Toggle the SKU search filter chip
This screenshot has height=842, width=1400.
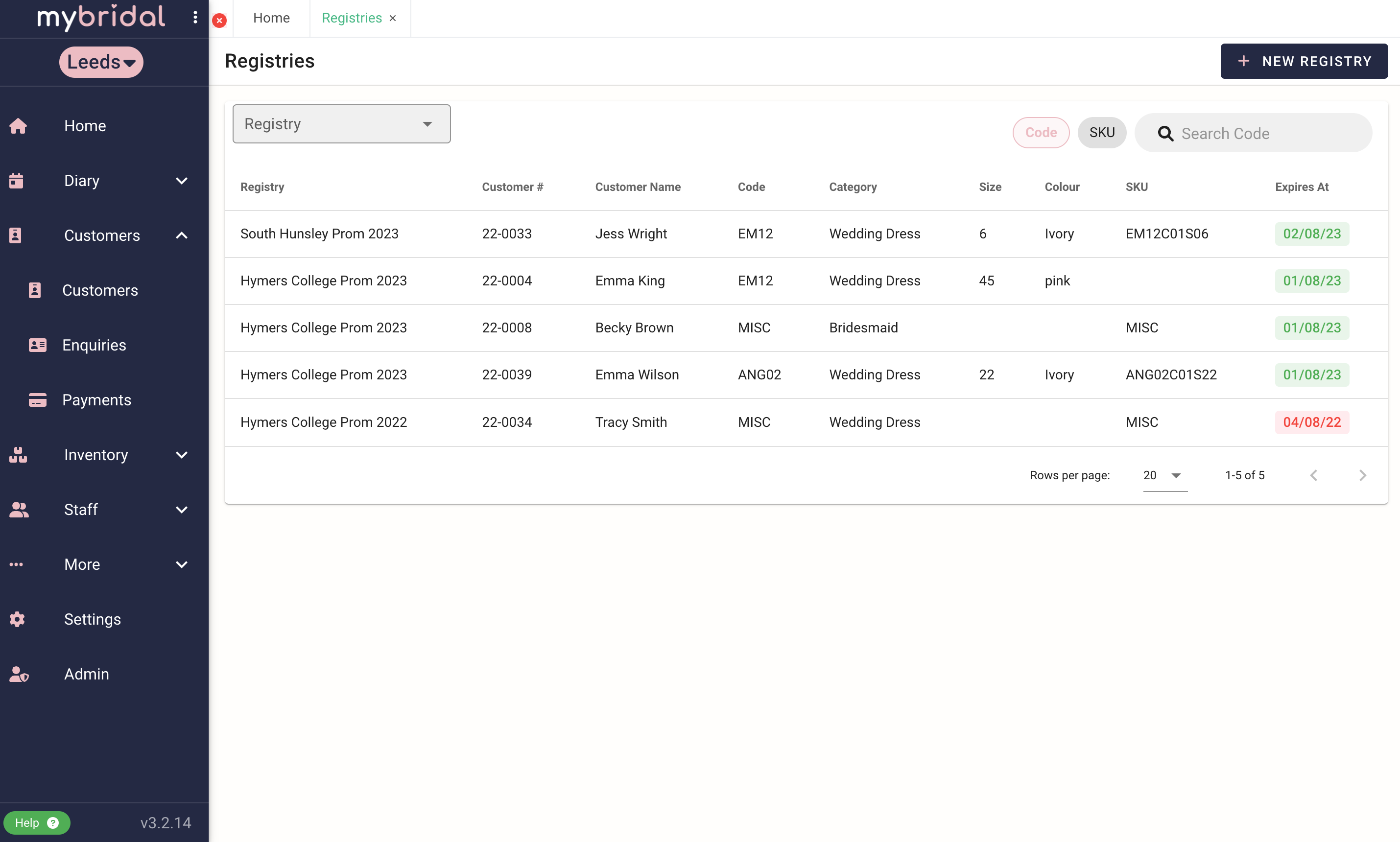(1101, 133)
